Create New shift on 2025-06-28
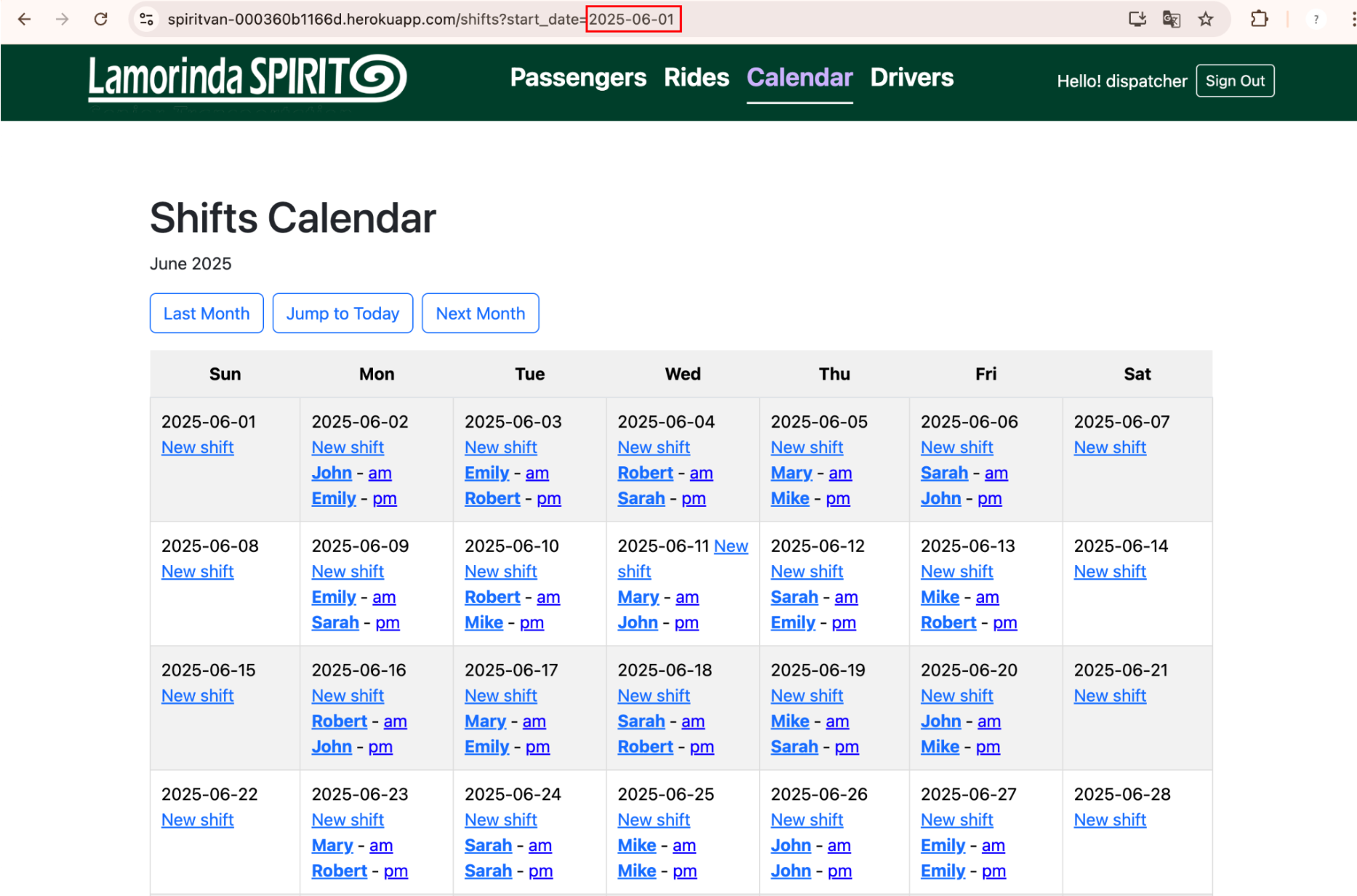The width and height of the screenshot is (1357, 896). (1110, 820)
